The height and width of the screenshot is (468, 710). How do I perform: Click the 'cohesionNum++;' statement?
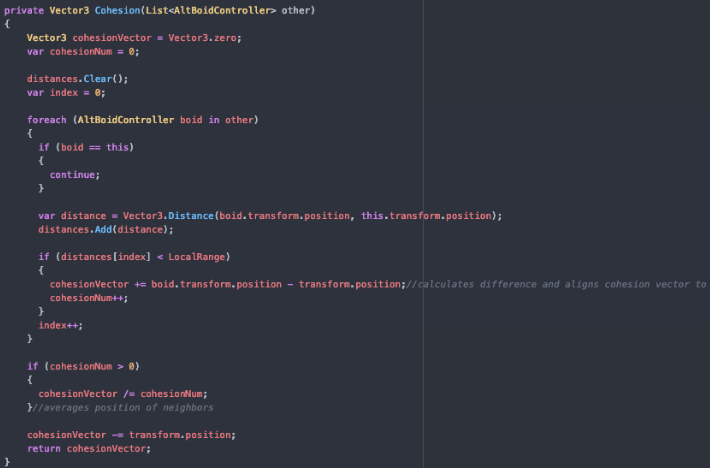click(x=89, y=298)
